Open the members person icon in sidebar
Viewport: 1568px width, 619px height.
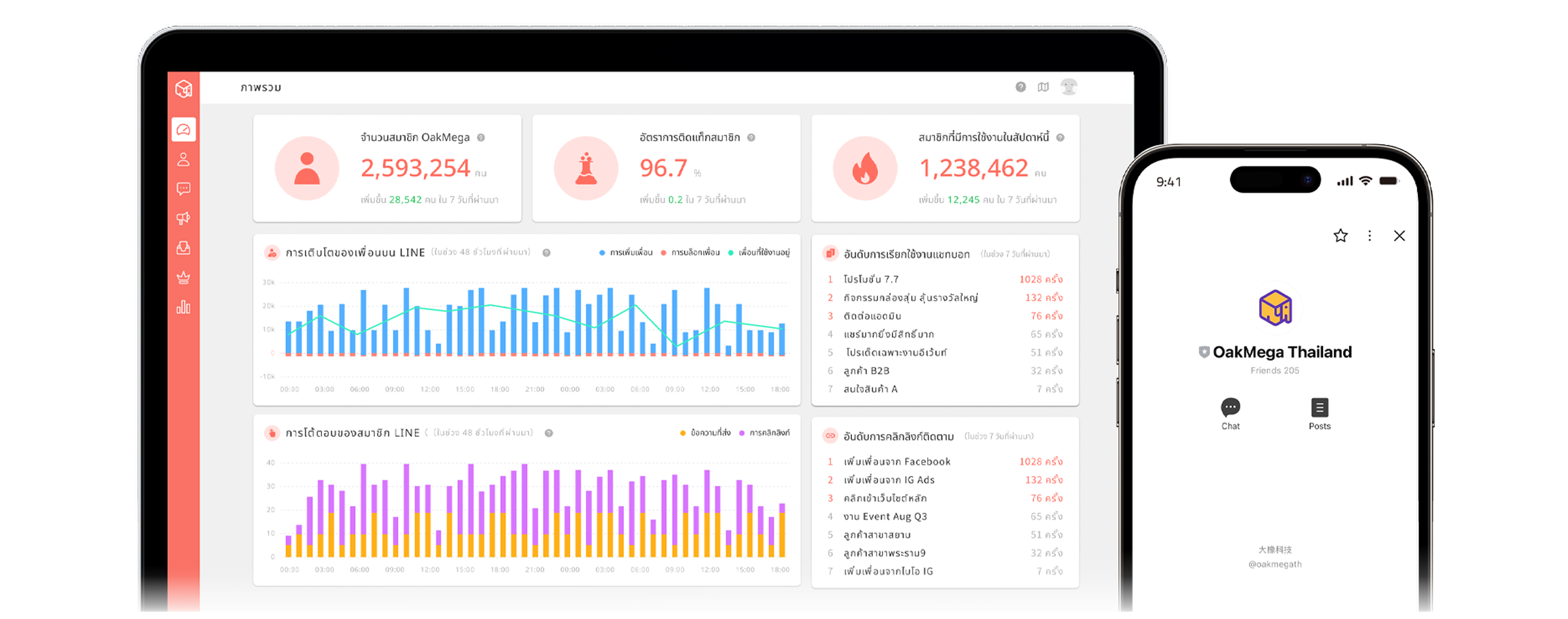point(184,159)
